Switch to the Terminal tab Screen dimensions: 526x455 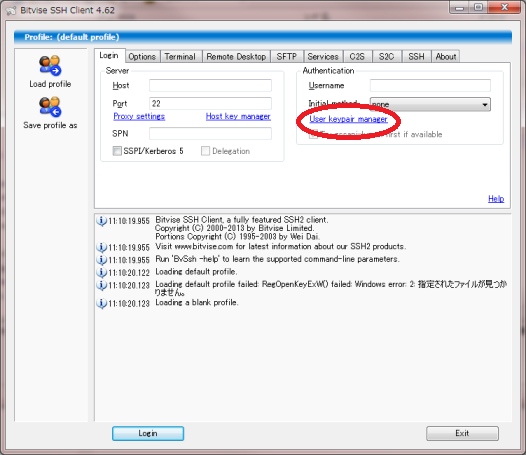[180, 57]
